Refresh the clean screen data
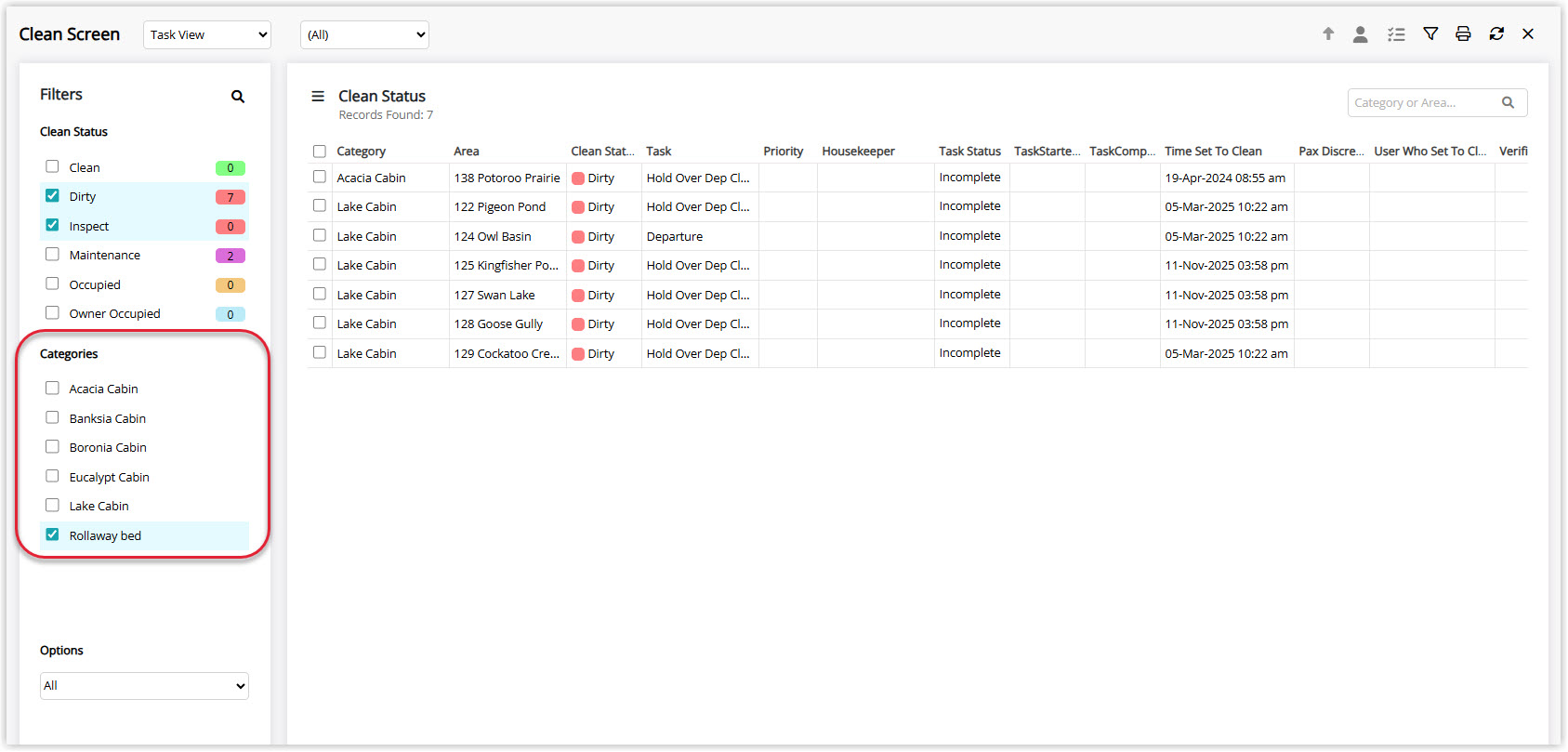Viewport: 1568px width, 752px height. (1496, 34)
